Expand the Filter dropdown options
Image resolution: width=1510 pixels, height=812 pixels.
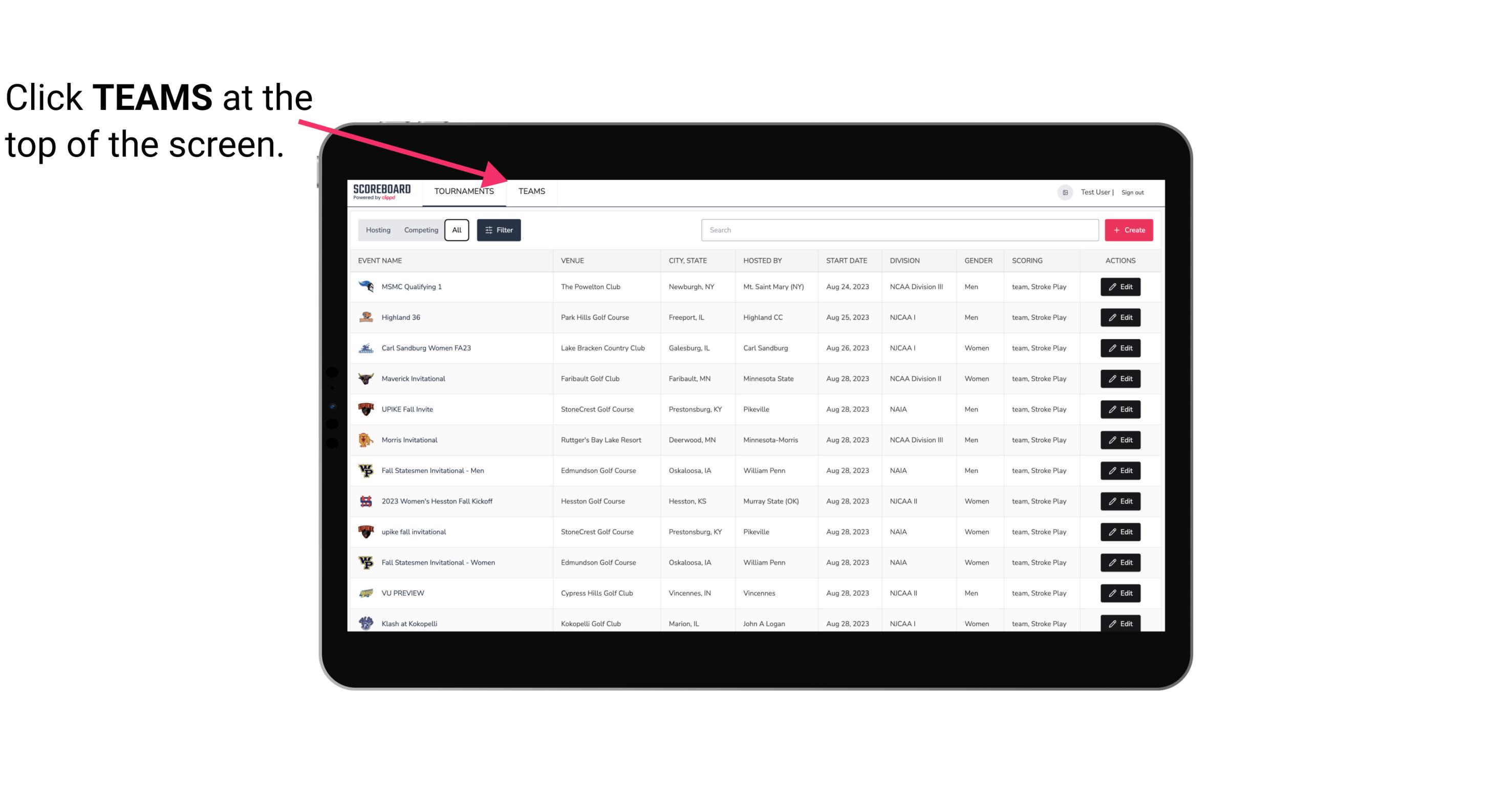(x=499, y=230)
